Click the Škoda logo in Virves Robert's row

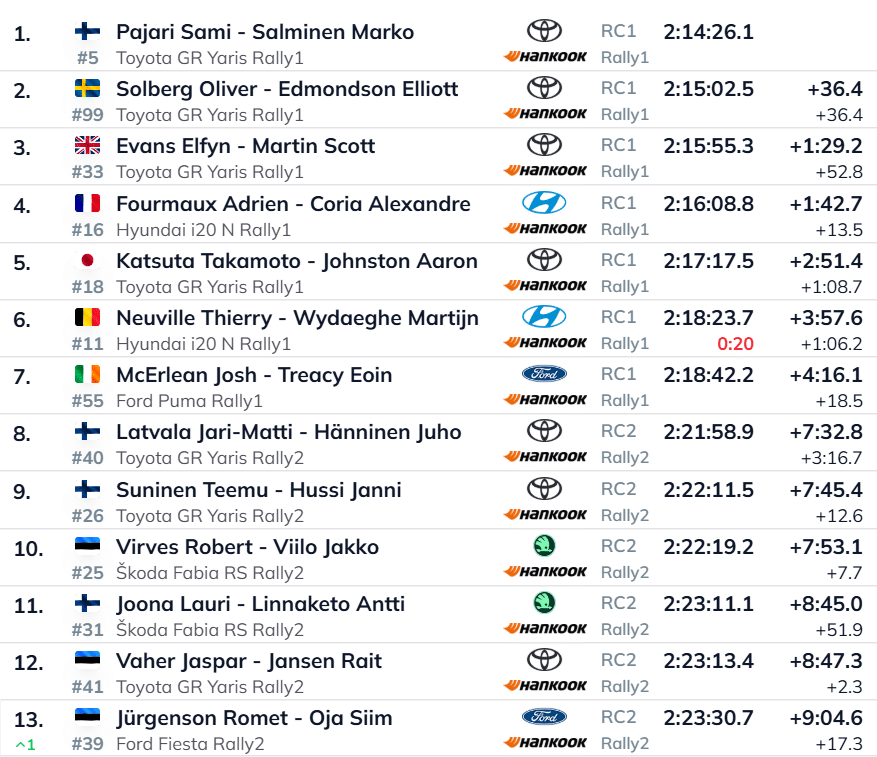[x=544, y=546]
